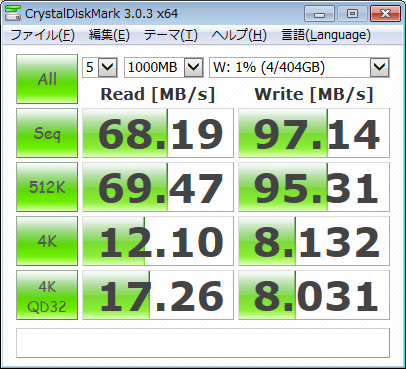Viewport: 406px width, 369px height.
Task: Click the CrystalDiskMark title bar app icon
Action: point(12,13)
